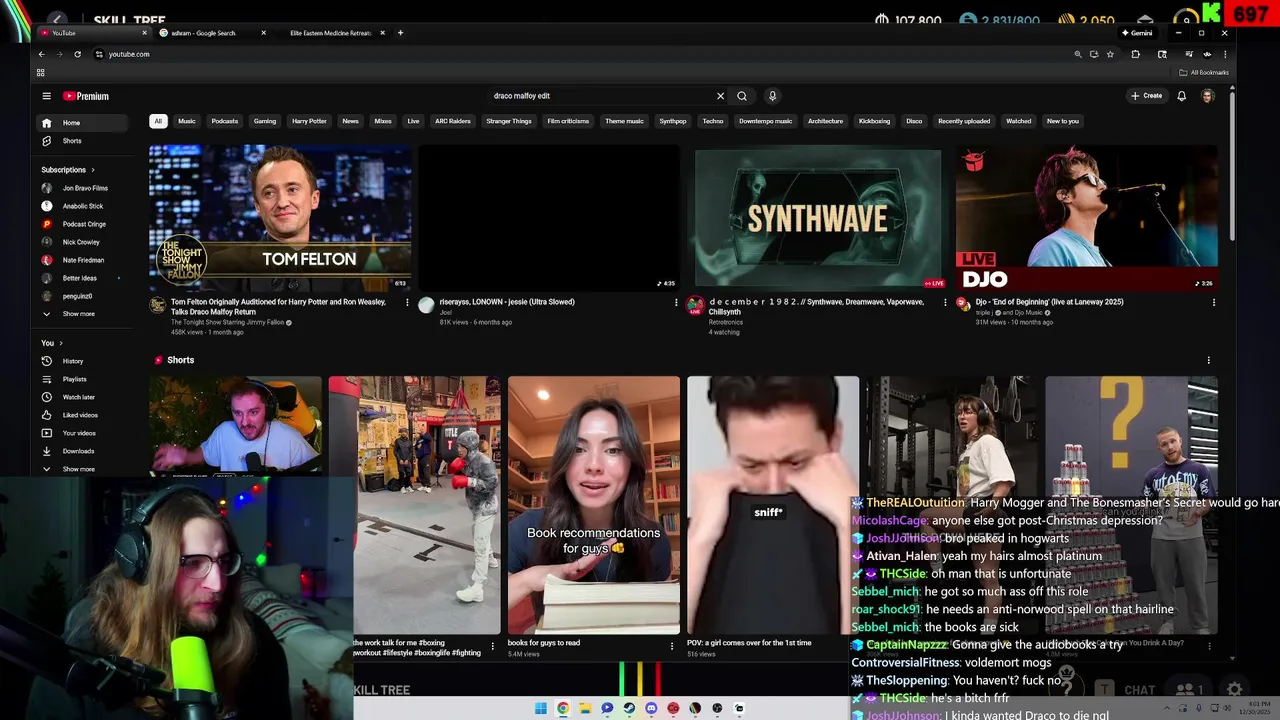Open the Djo live performance thumbnail
Image resolution: width=1280 pixels, height=720 pixels.
[x=1087, y=218]
